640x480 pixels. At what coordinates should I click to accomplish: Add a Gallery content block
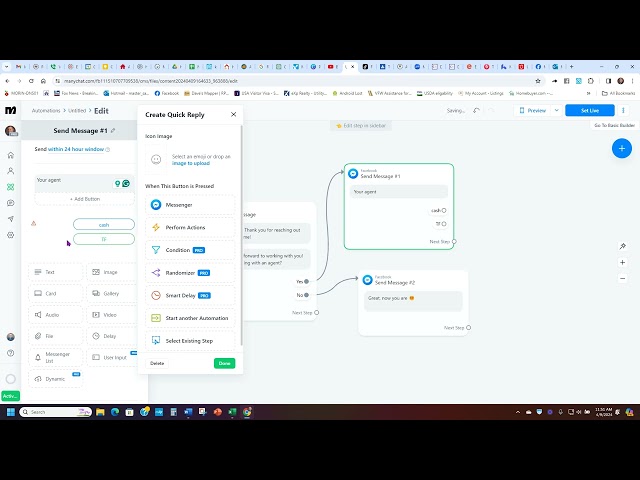point(112,293)
